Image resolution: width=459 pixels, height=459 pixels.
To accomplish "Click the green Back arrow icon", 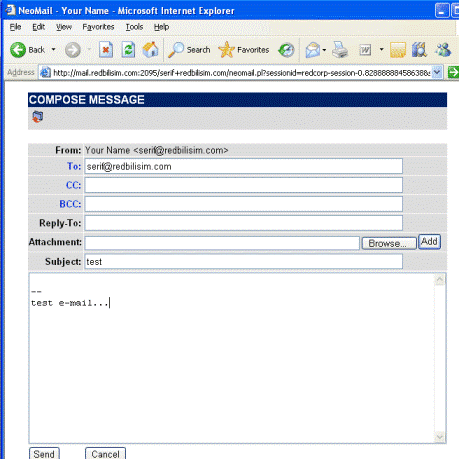I will [x=18, y=50].
